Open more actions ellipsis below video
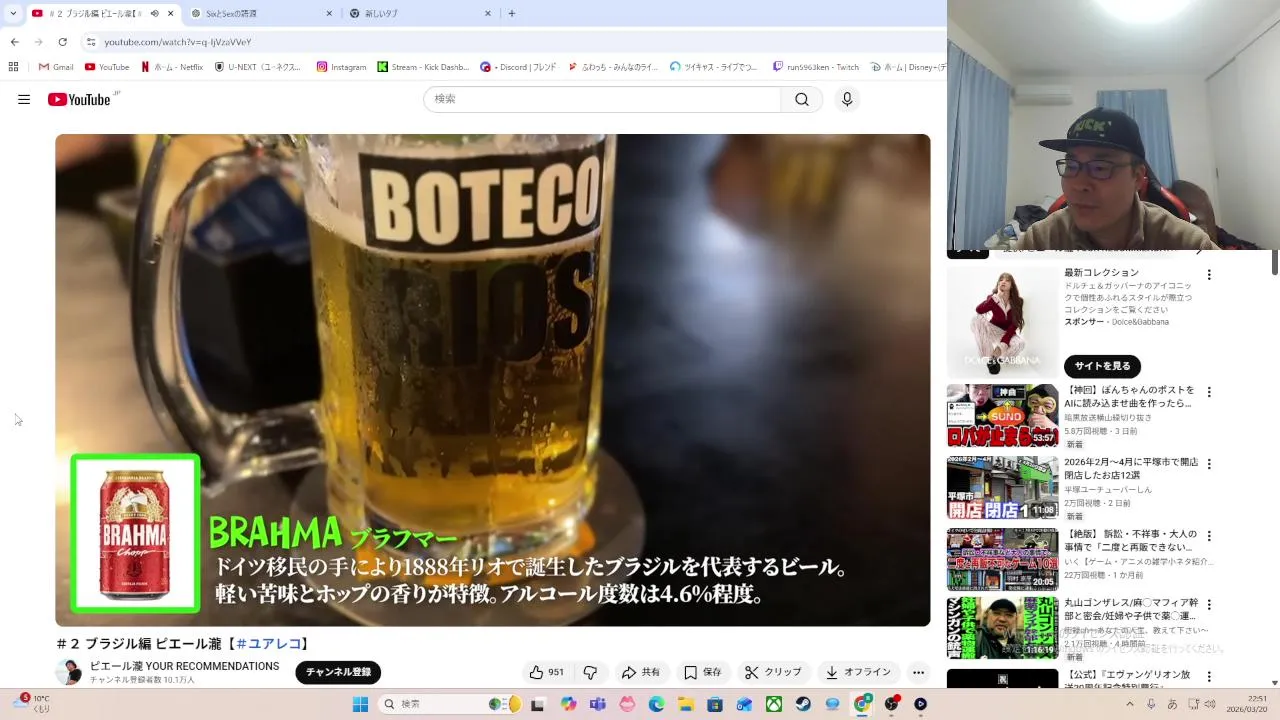1280x720 pixels. (918, 673)
